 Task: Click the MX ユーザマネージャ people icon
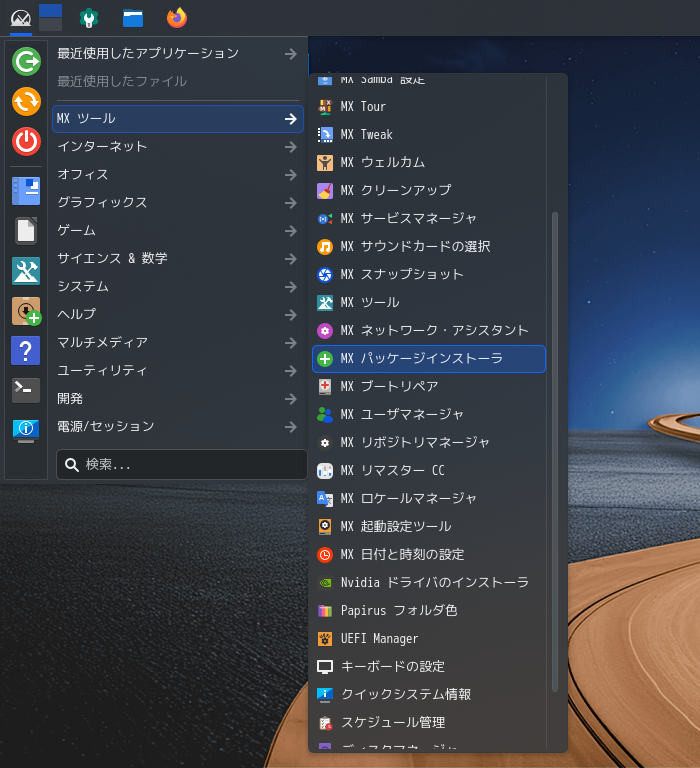click(x=325, y=415)
